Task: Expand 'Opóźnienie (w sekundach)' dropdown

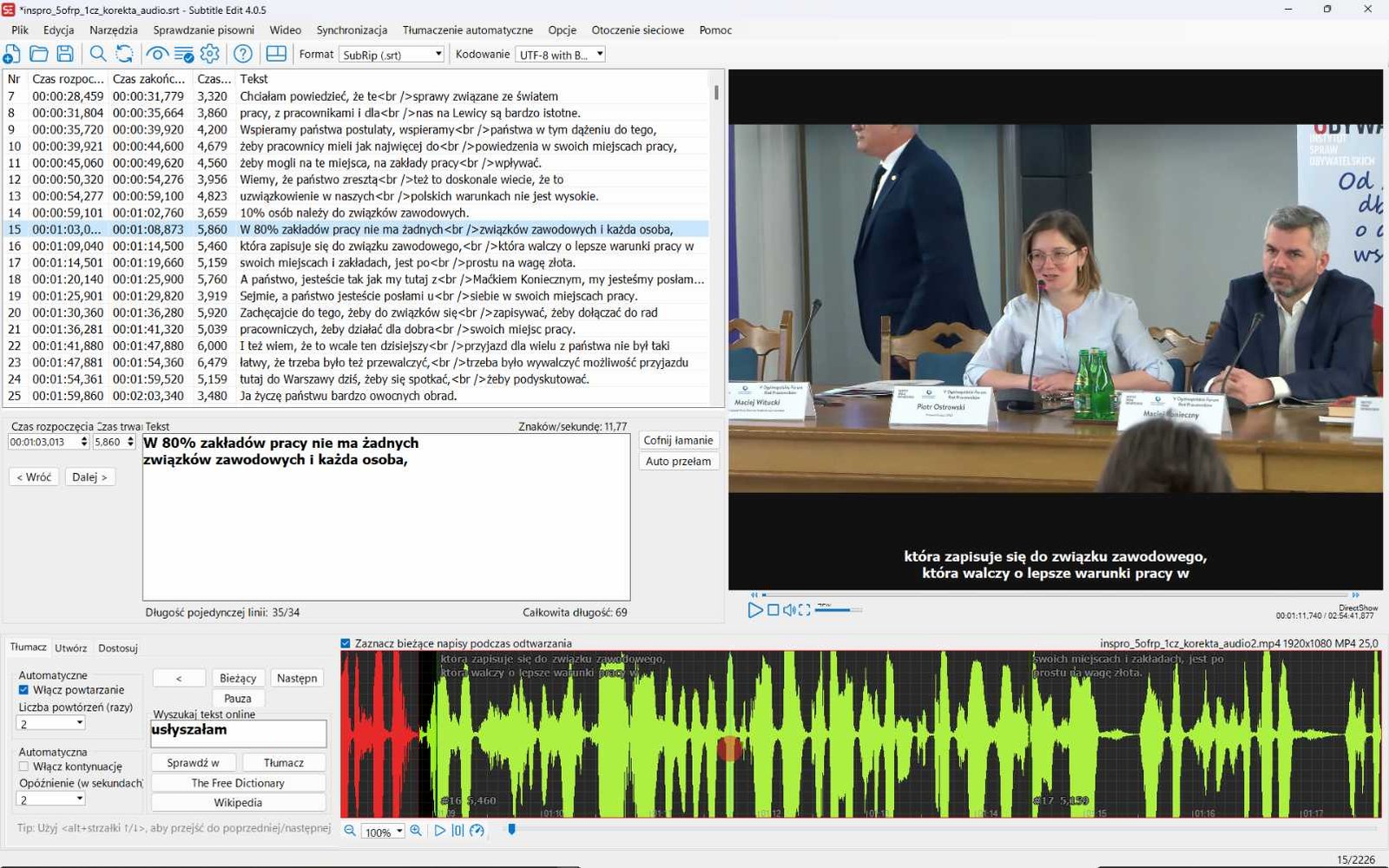Action: (51, 799)
